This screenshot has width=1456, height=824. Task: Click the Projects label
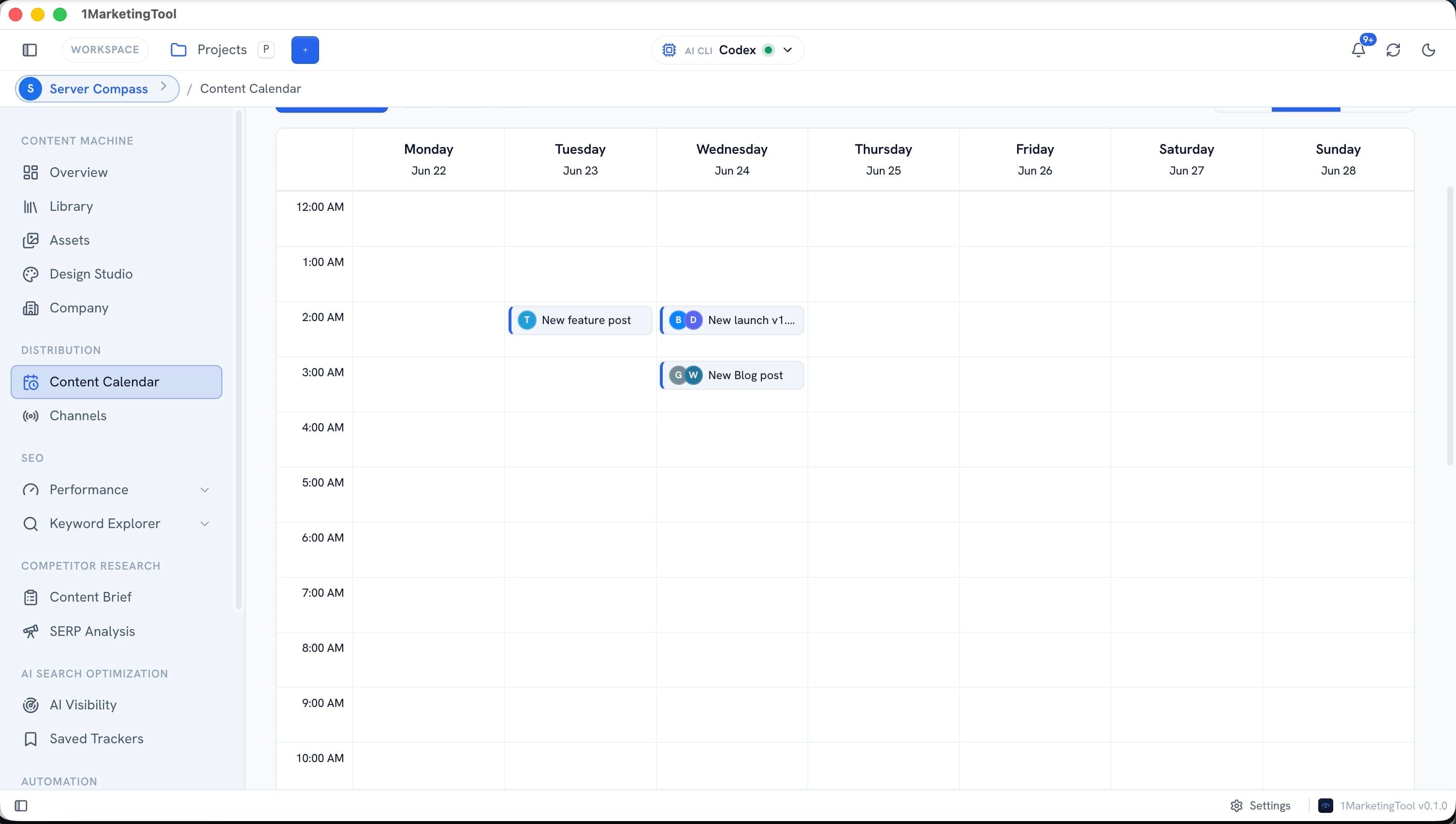click(222, 50)
